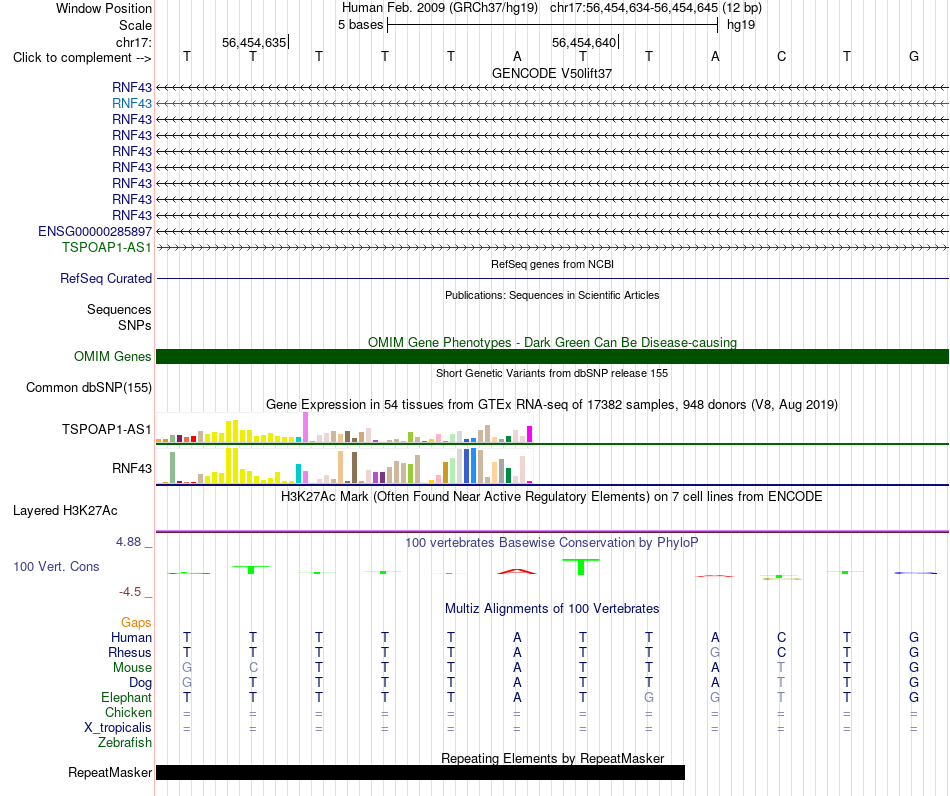The width and height of the screenshot is (950, 796).
Task: Select the Mouse species row label
Action: click(132, 668)
